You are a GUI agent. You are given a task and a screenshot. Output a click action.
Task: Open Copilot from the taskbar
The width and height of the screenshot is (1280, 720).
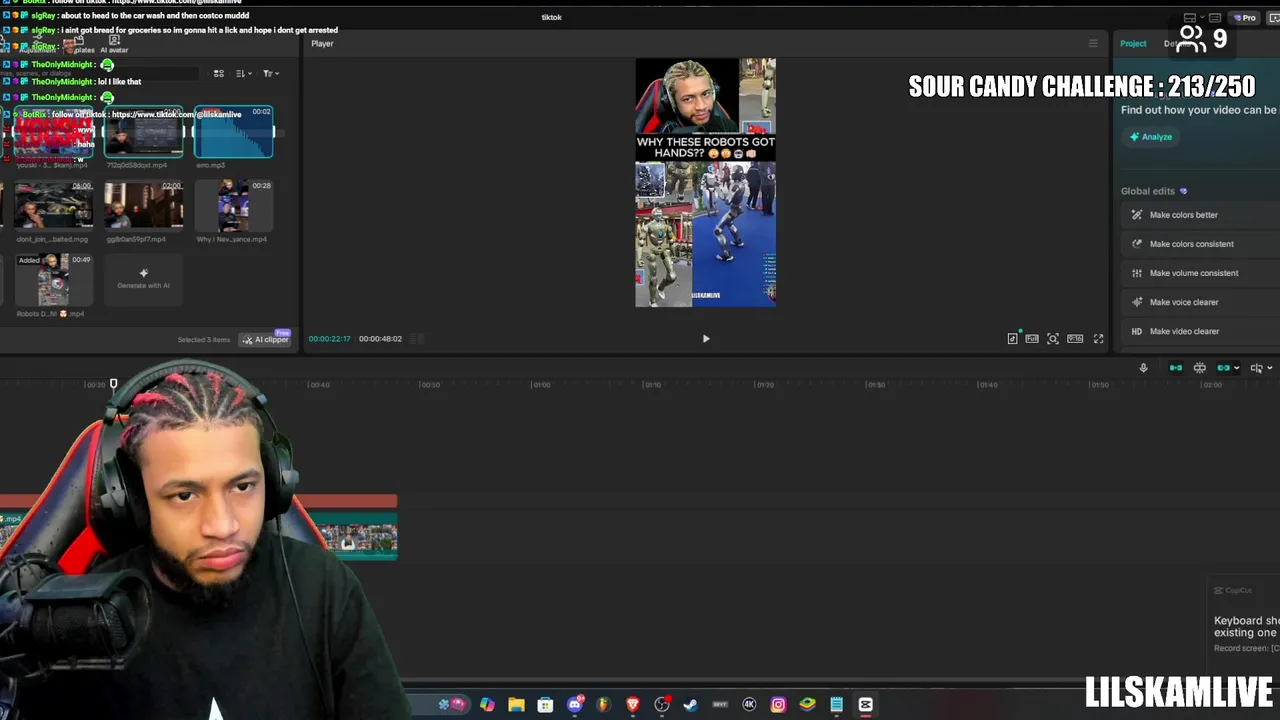[487, 705]
